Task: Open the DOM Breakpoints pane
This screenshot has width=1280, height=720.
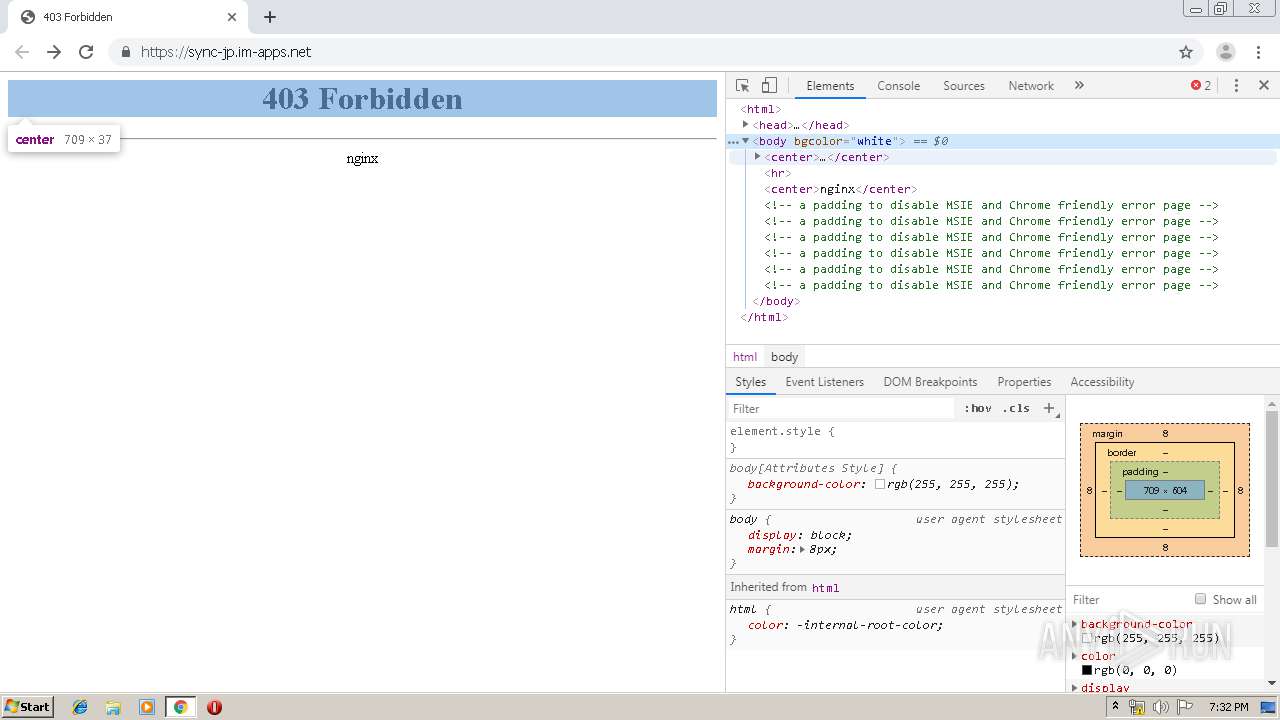Action: click(930, 382)
